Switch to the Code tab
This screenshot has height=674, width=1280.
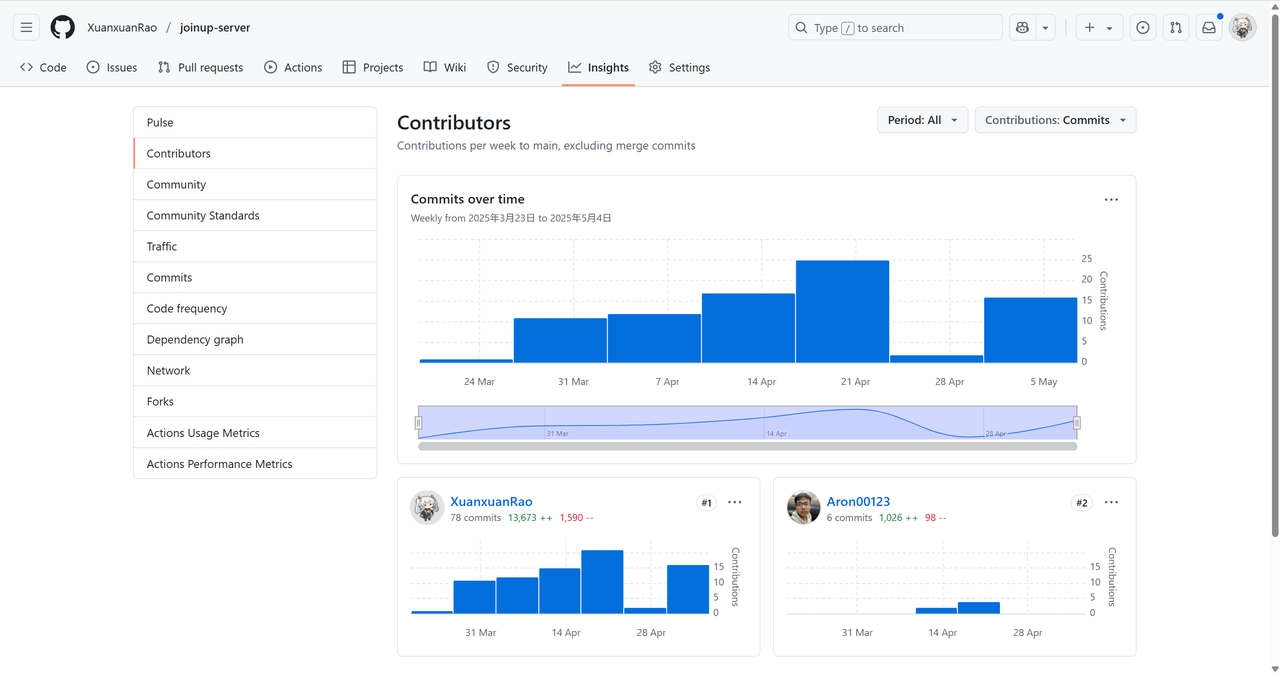[x=43, y=67]
